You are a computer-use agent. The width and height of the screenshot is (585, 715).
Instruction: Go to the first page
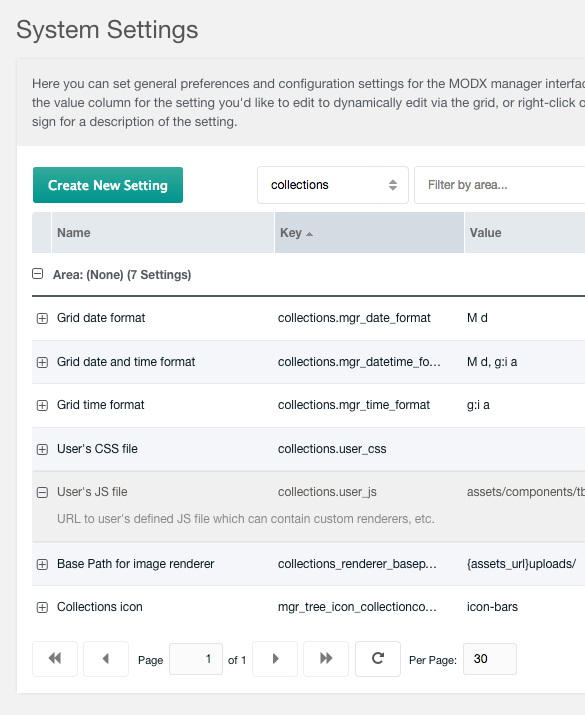(x=55, y=658)
